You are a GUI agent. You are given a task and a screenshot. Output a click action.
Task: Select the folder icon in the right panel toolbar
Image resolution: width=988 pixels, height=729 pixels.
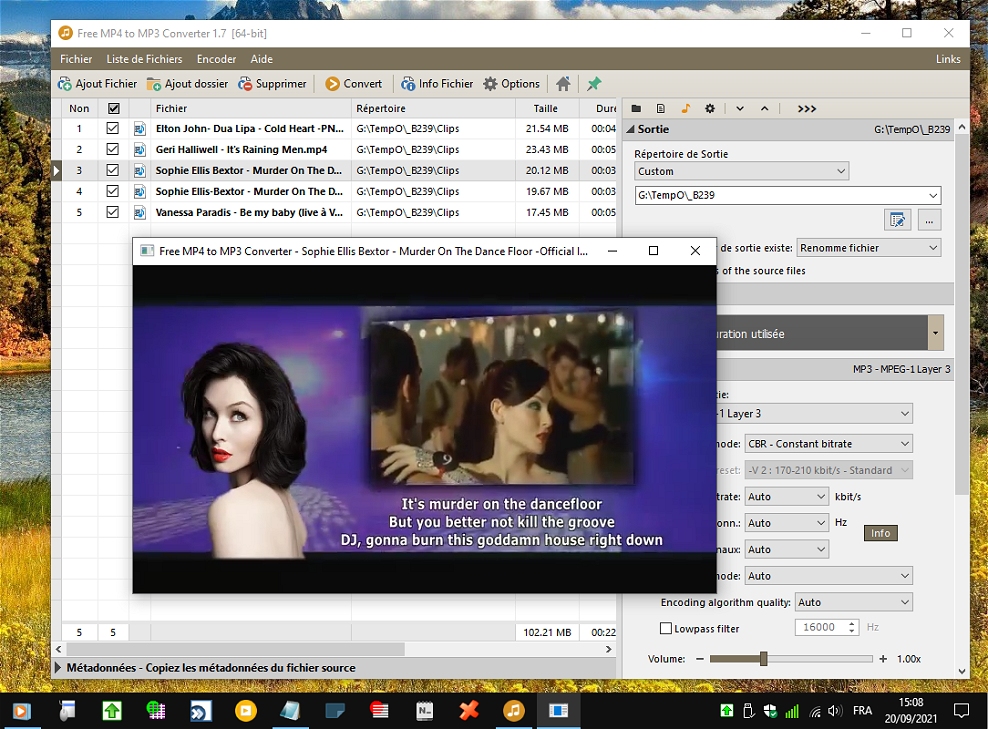click(x=636, y=108)
